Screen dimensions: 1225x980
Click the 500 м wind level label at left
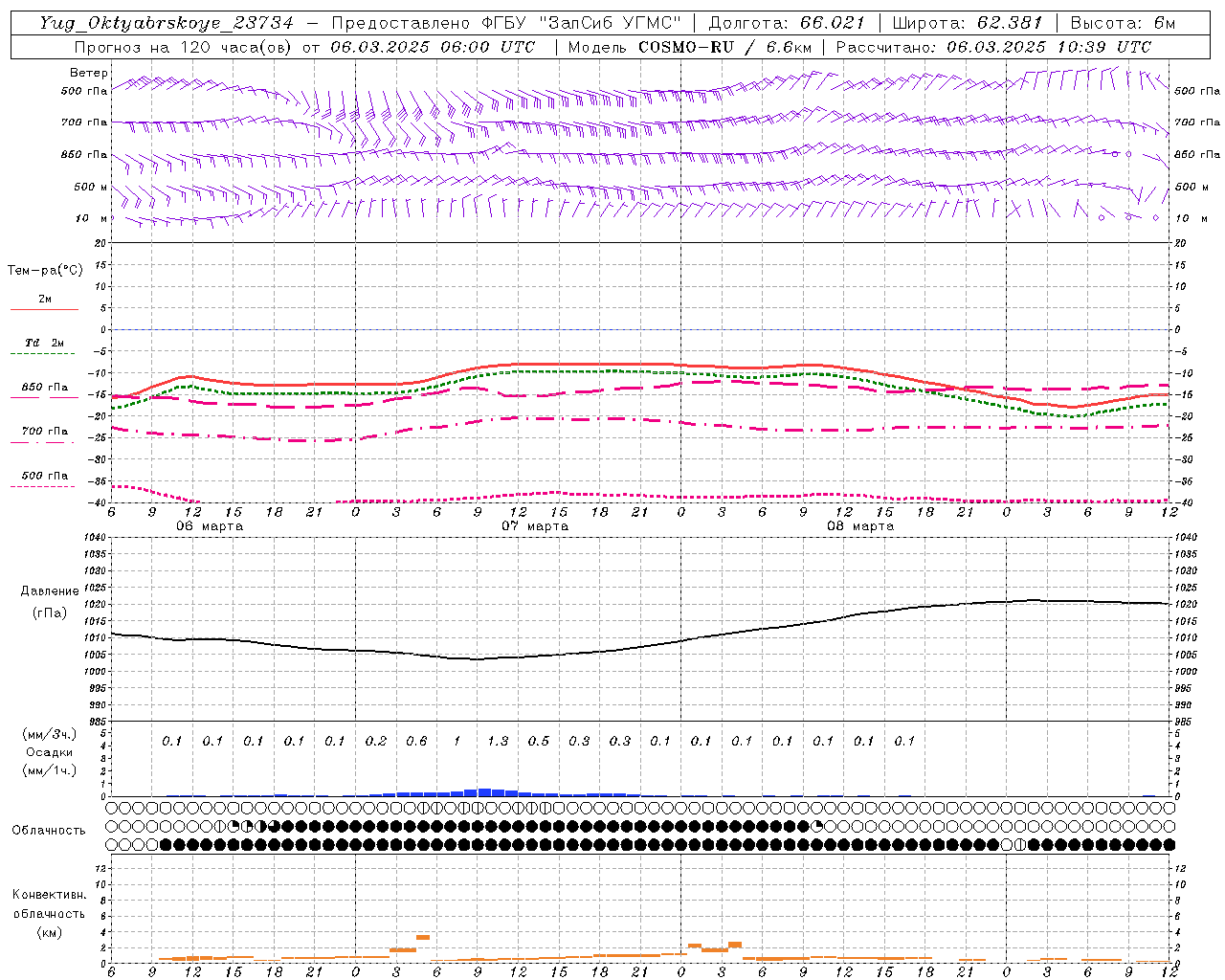[91, 188]
